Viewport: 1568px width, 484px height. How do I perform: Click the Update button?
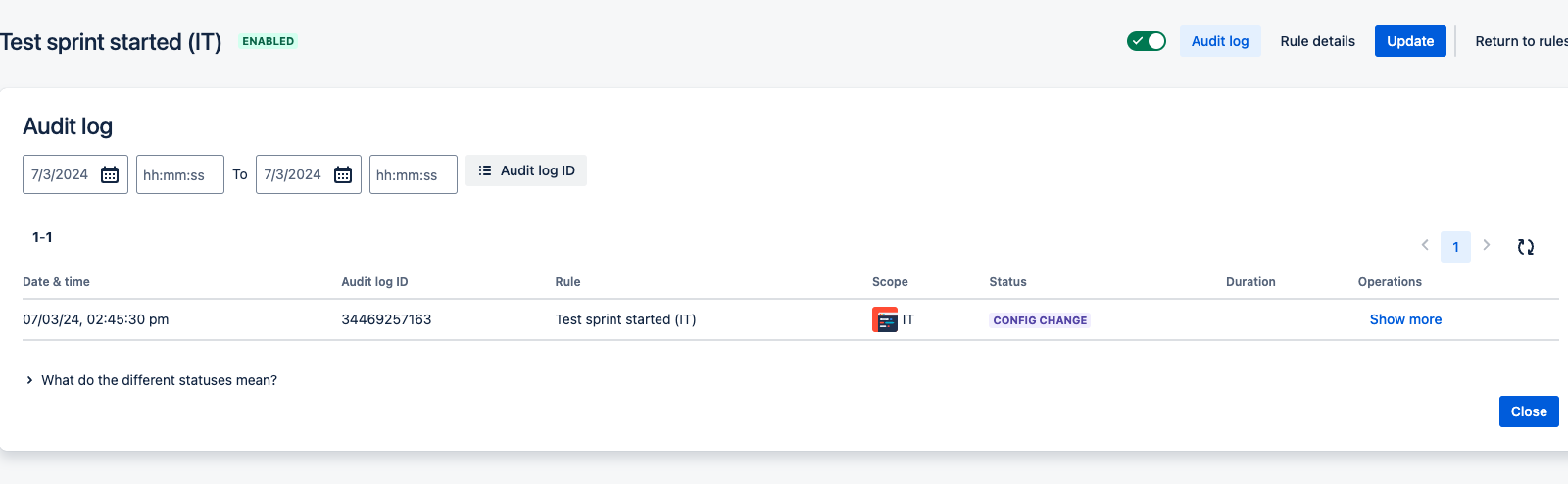1410,41
